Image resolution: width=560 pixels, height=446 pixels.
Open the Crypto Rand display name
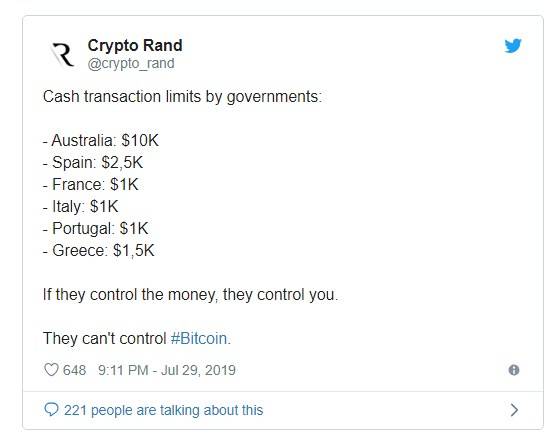click(x=135, y=45)
